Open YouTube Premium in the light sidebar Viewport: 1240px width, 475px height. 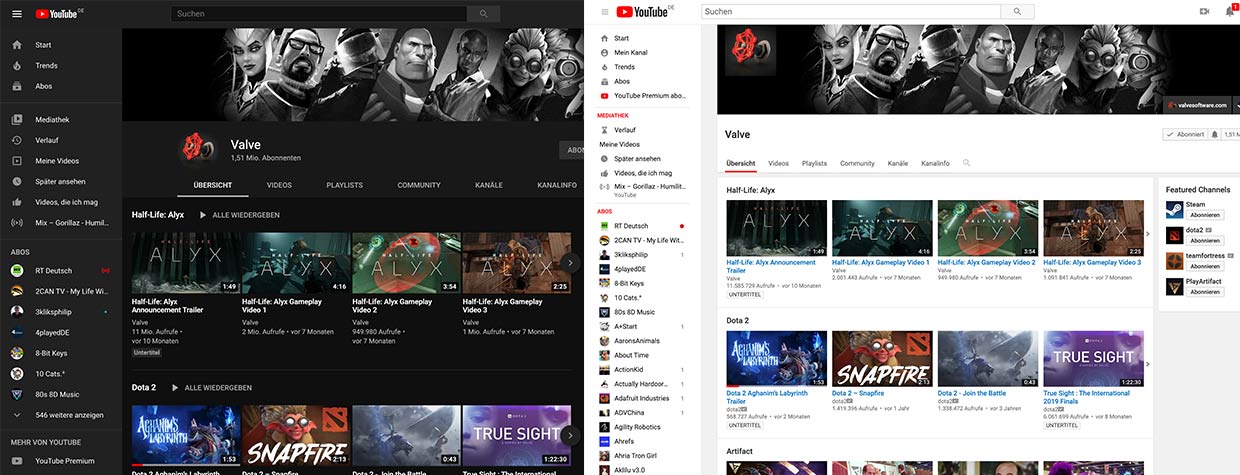tap(643, 96)
